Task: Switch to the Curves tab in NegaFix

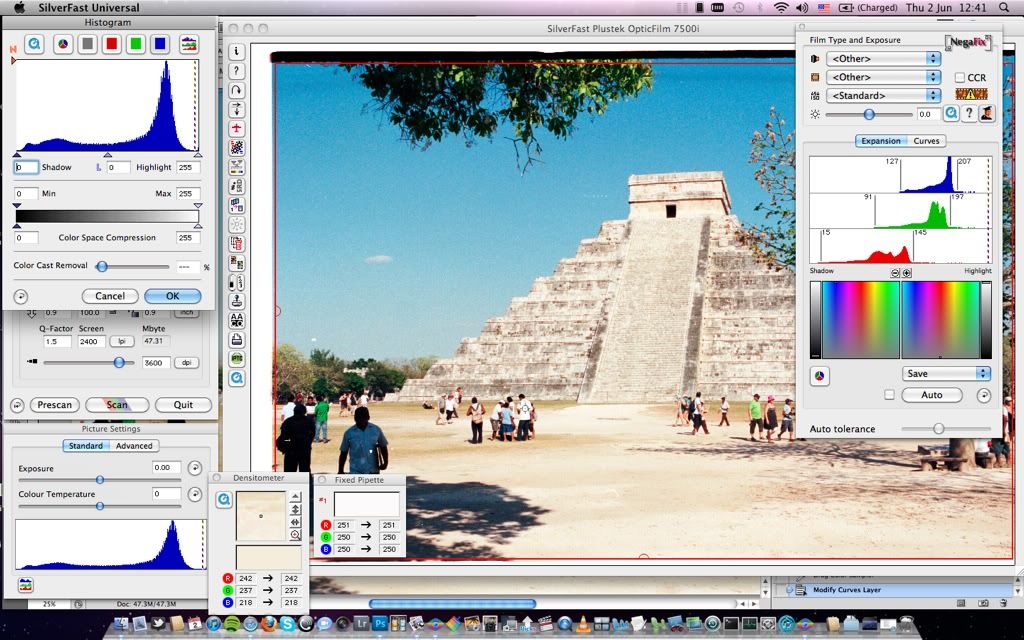Action: (x=927, y=140)
